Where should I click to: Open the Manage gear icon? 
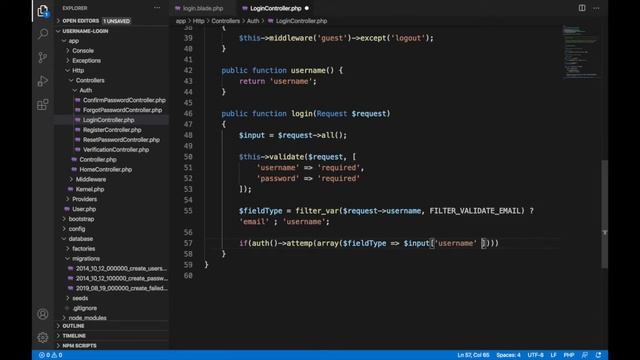(x=43, y=337)
